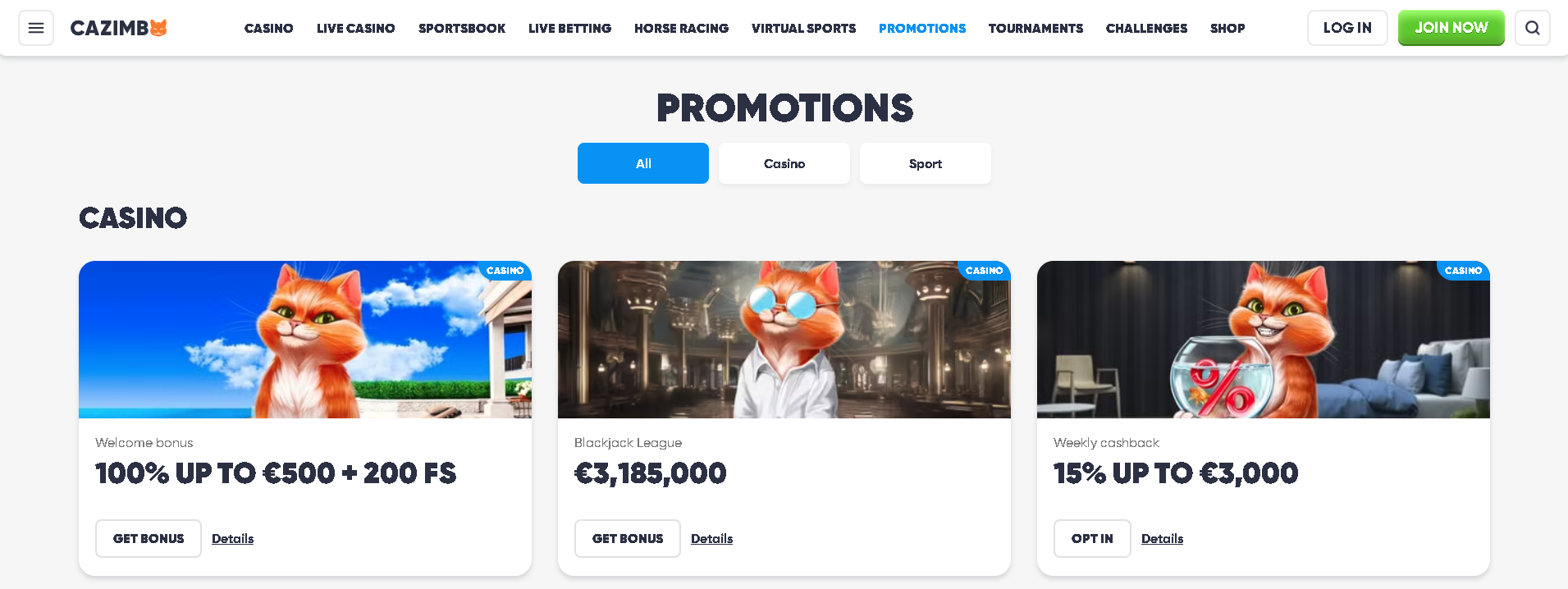This screenshot has height=589, width=1568.
Task: Go to Live Casino section
Action: (356, 28)
